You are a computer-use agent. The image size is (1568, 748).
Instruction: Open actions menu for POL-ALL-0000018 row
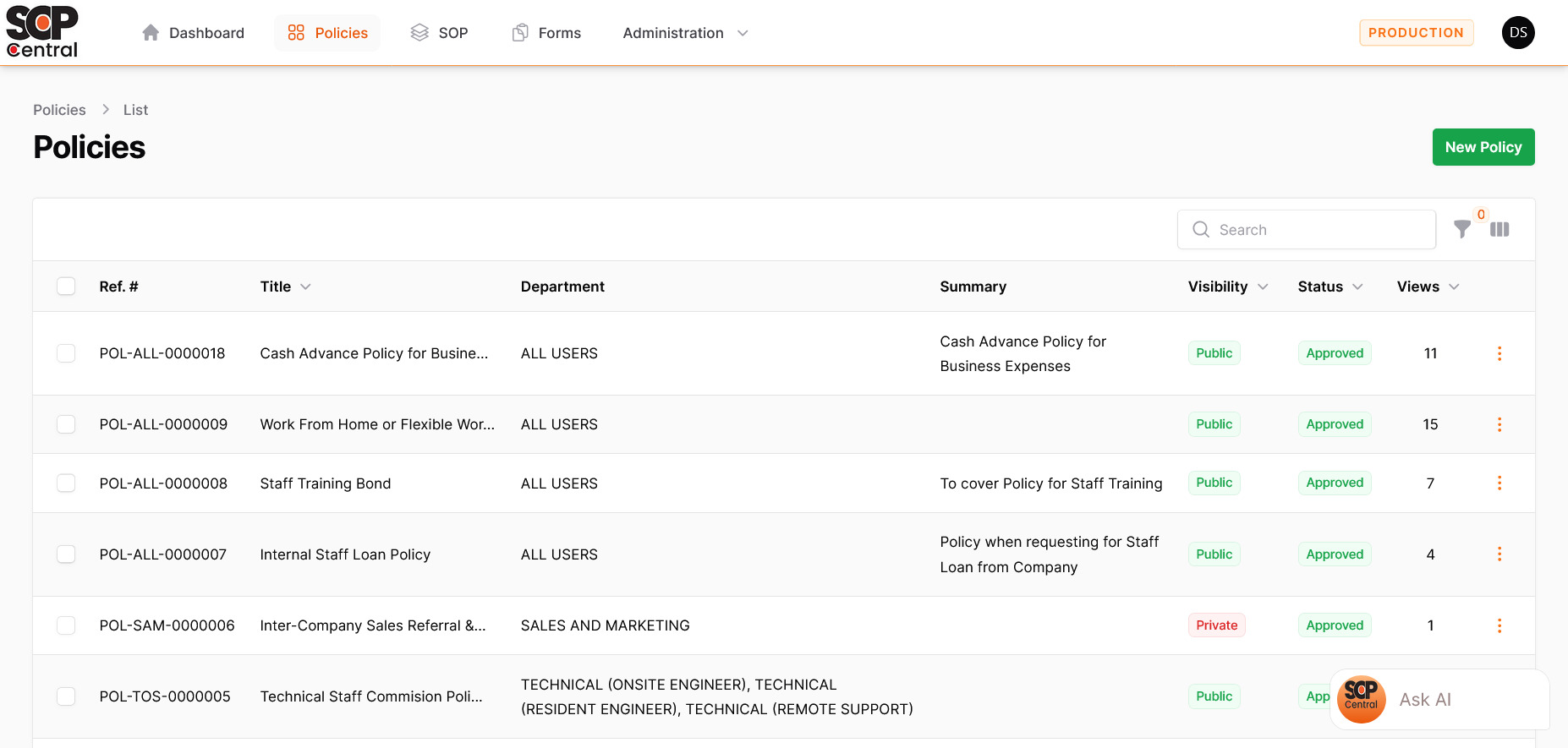1499,353
